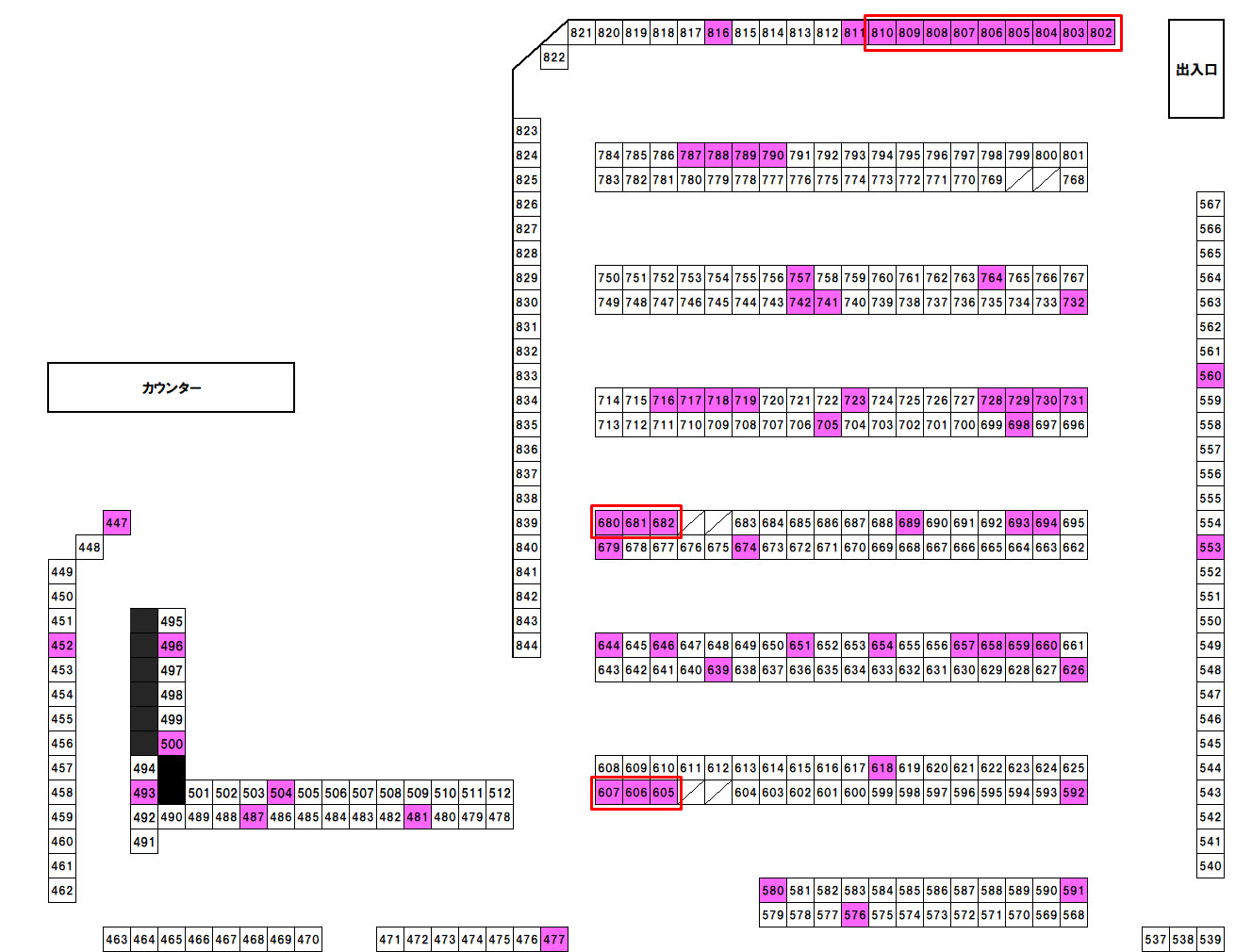The height and width of the screenshot is (952, 1252).
Task: Click cell number 822
Action: pyautogui.click(x=554, y=57)
